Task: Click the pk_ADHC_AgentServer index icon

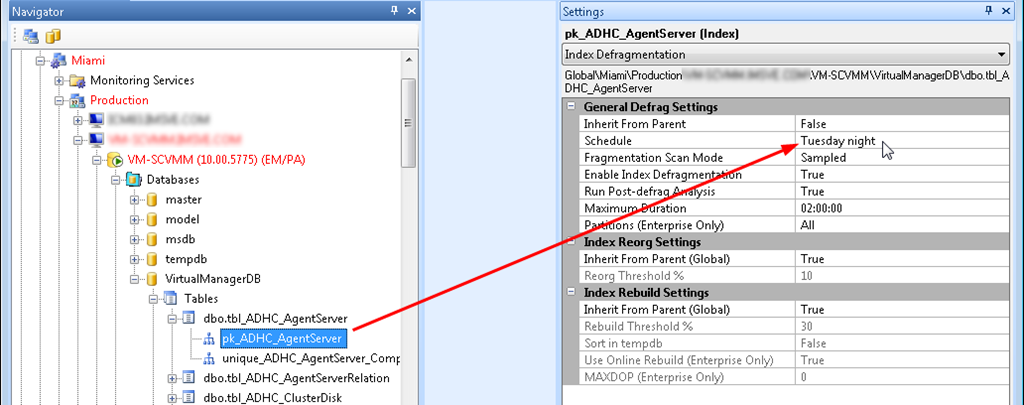Action: [x=209, y=339]
